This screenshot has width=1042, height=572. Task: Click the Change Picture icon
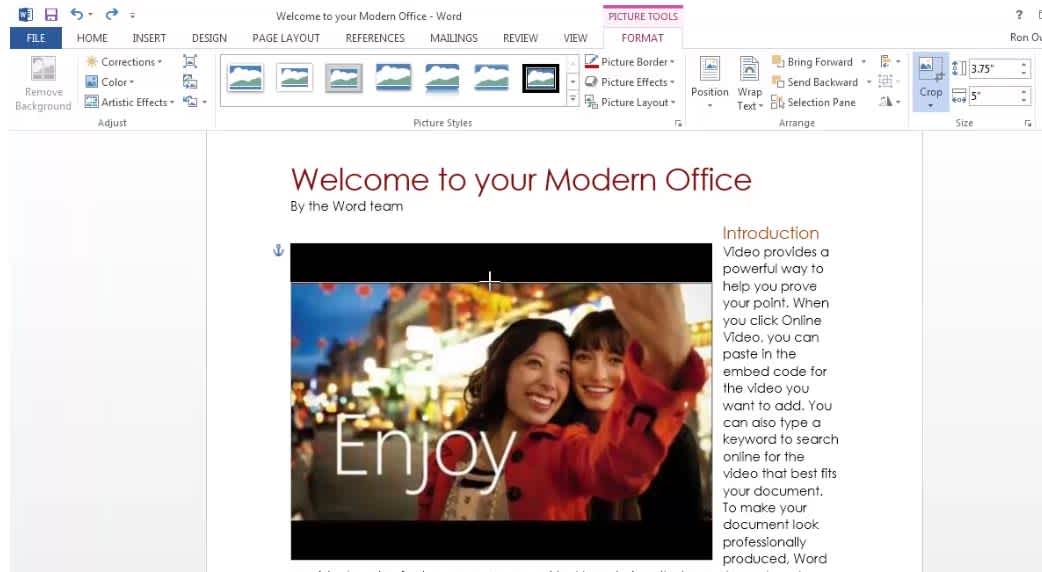pyautogui.click(x=190, y=82)
